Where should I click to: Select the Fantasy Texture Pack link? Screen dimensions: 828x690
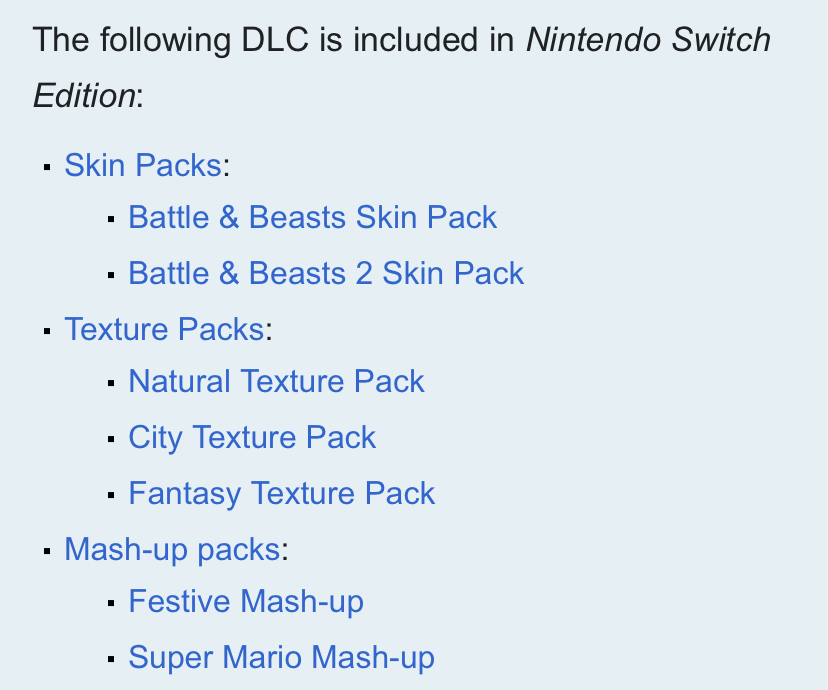[x=282, y=494]
